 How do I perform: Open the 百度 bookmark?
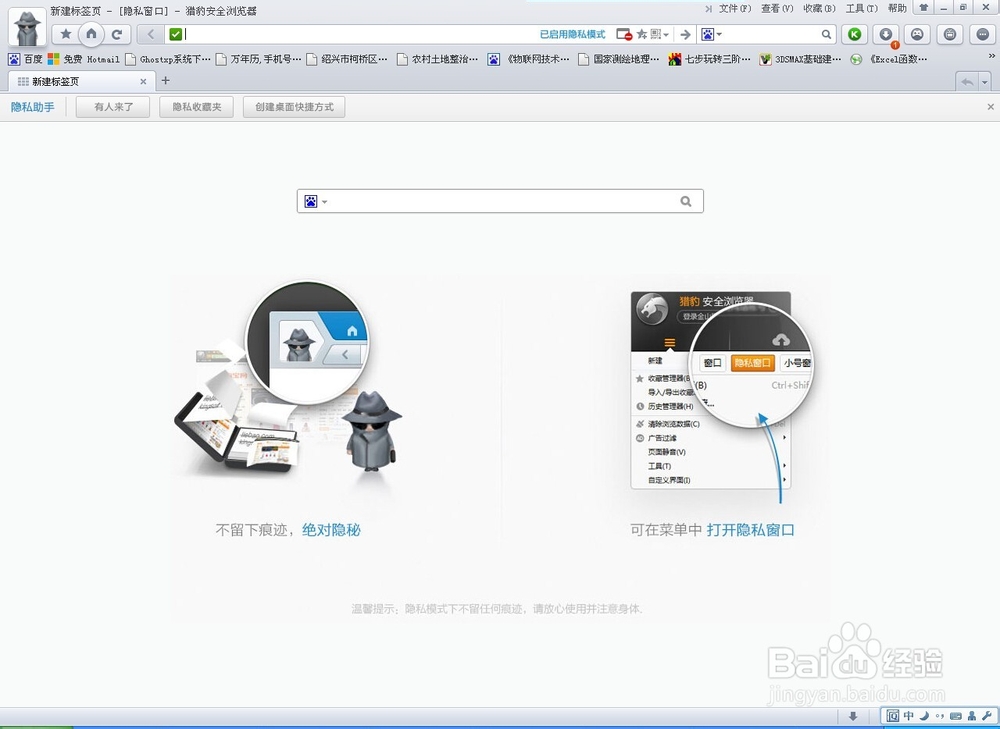[26, 59]
